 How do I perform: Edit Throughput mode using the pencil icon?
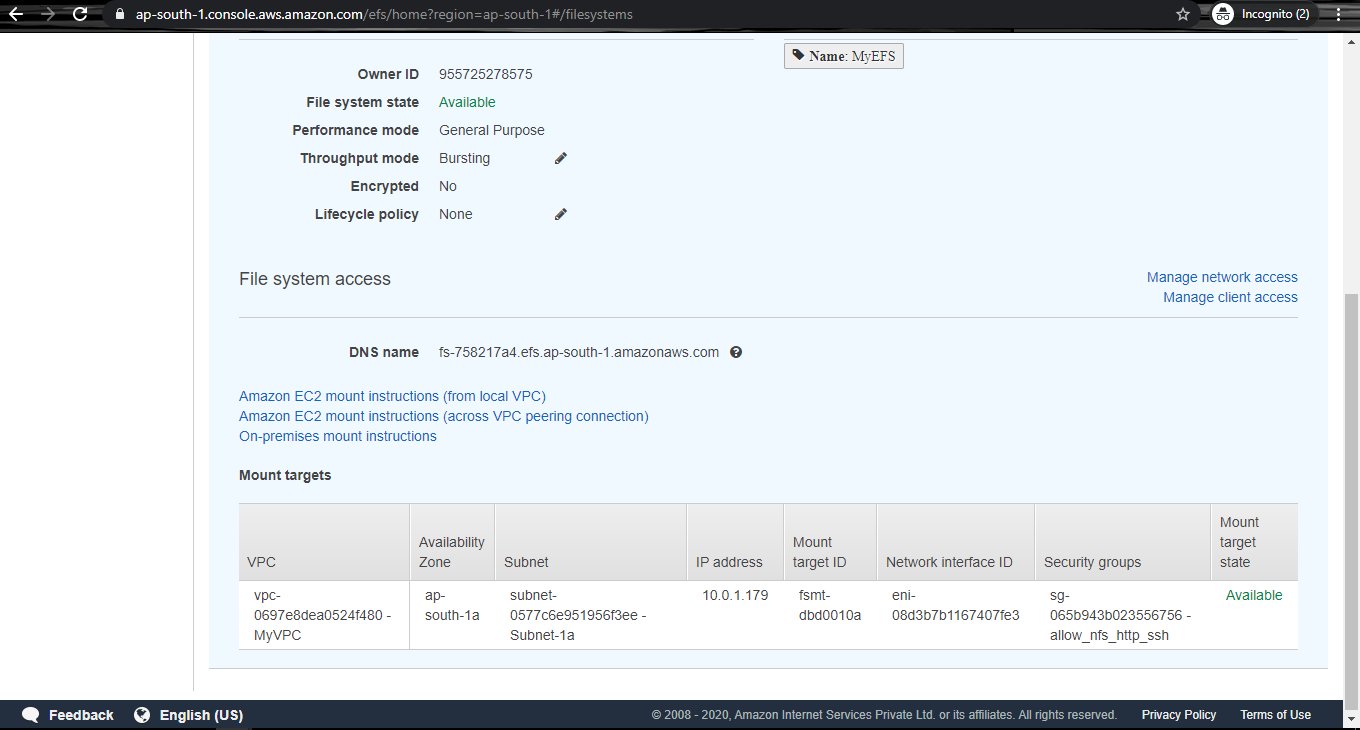point(560,157)
